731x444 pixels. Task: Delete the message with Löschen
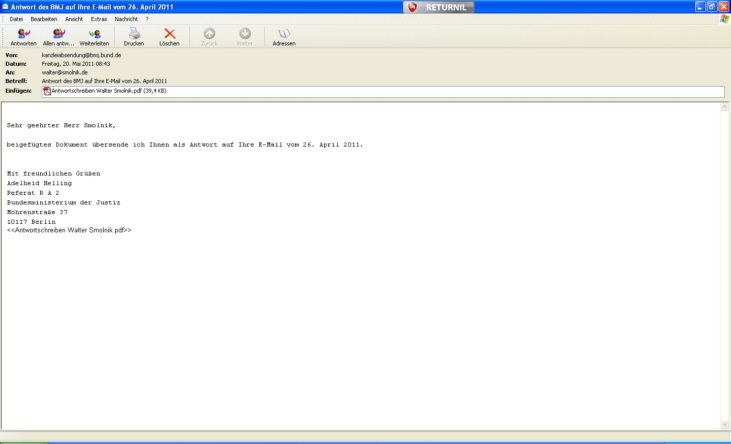[x=169, y=36]
